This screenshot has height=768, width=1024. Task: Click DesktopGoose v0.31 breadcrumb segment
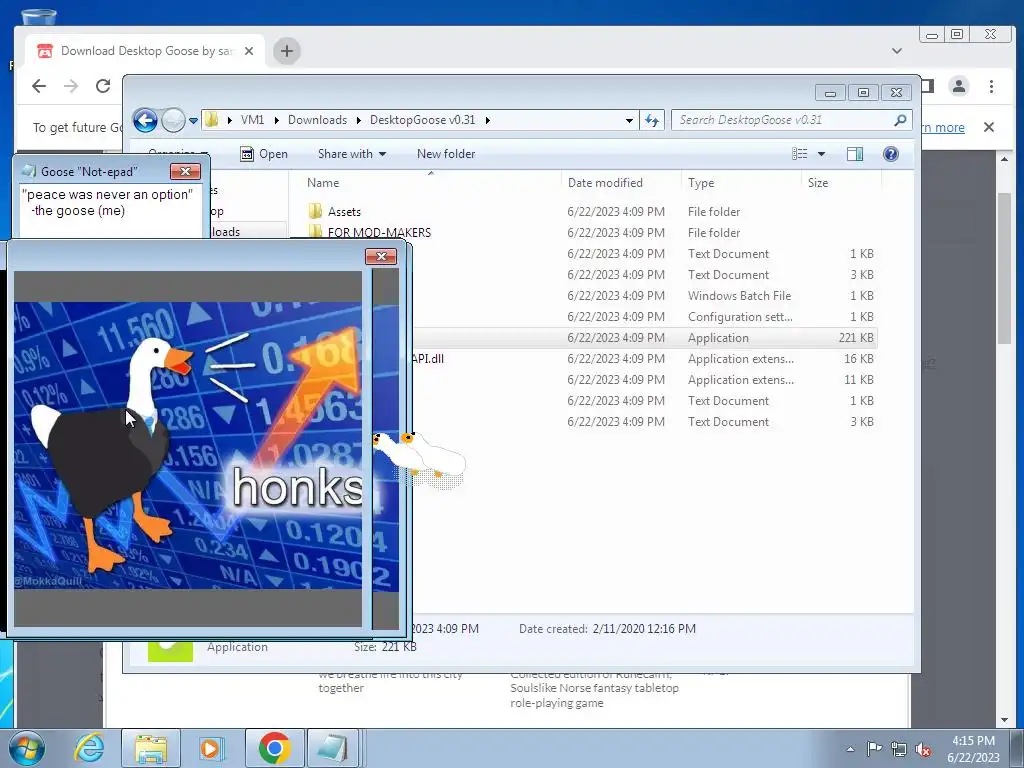pos(423,120)
